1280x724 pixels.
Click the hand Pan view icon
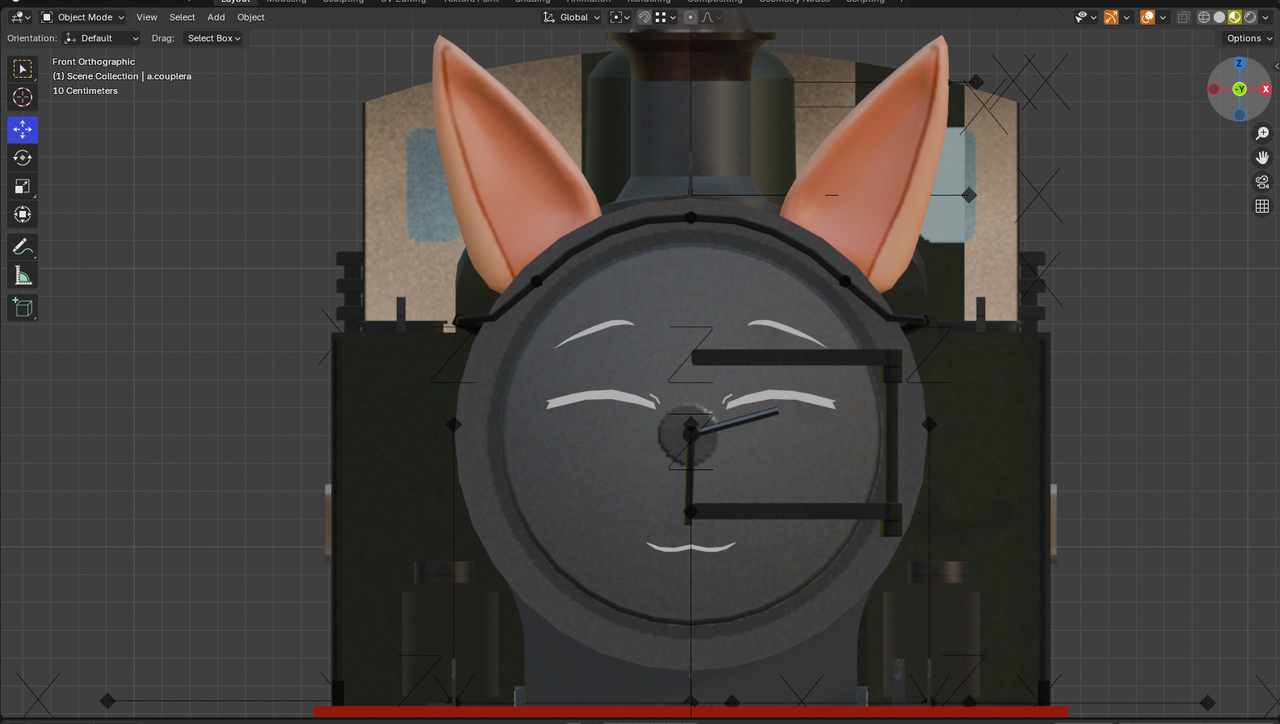(x=1262, y=157)
